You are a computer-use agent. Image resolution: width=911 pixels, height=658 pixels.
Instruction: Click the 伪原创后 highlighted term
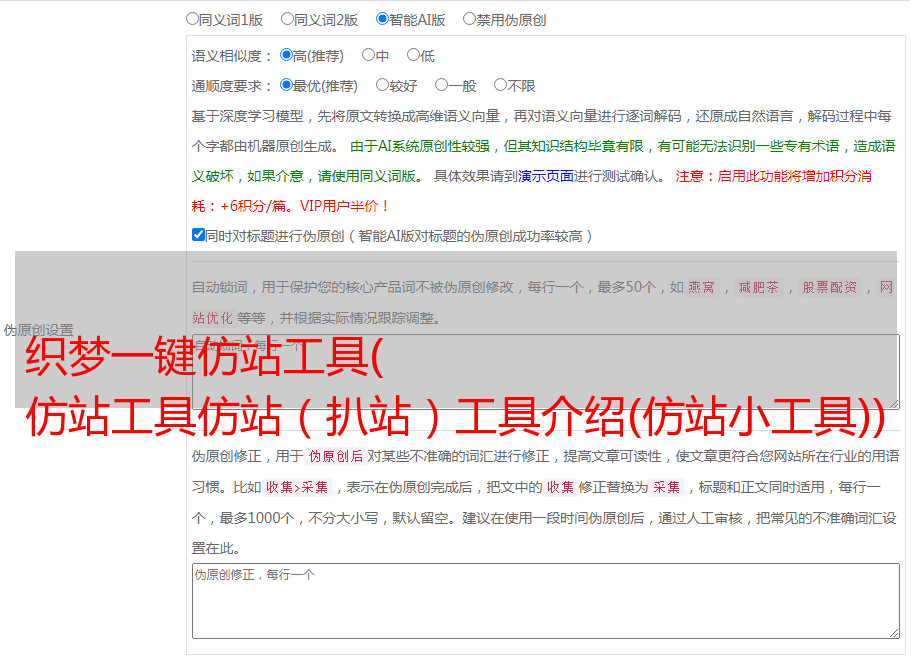pyautogui.click(x=336, y=456)
